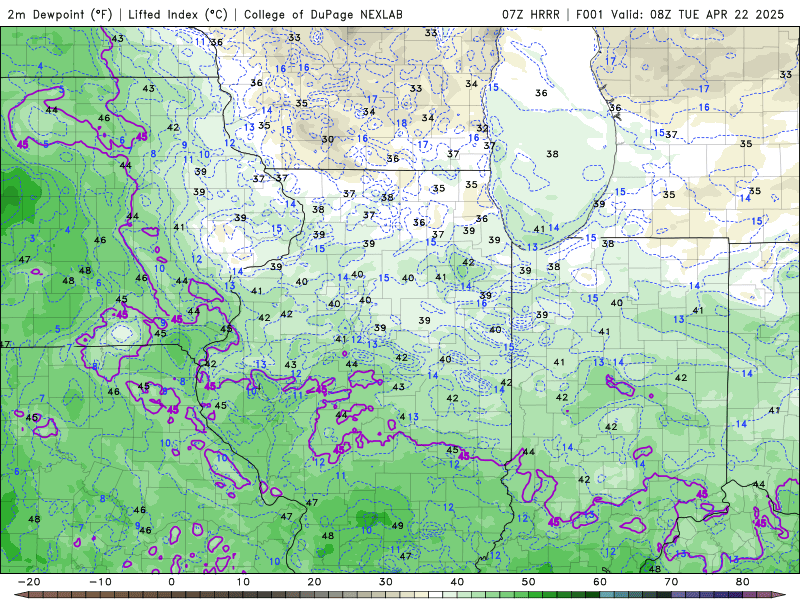This screenshot has height=600, width=800.
Task: Click the black "32" dewpoint value on map
Action: coord(482,128)
